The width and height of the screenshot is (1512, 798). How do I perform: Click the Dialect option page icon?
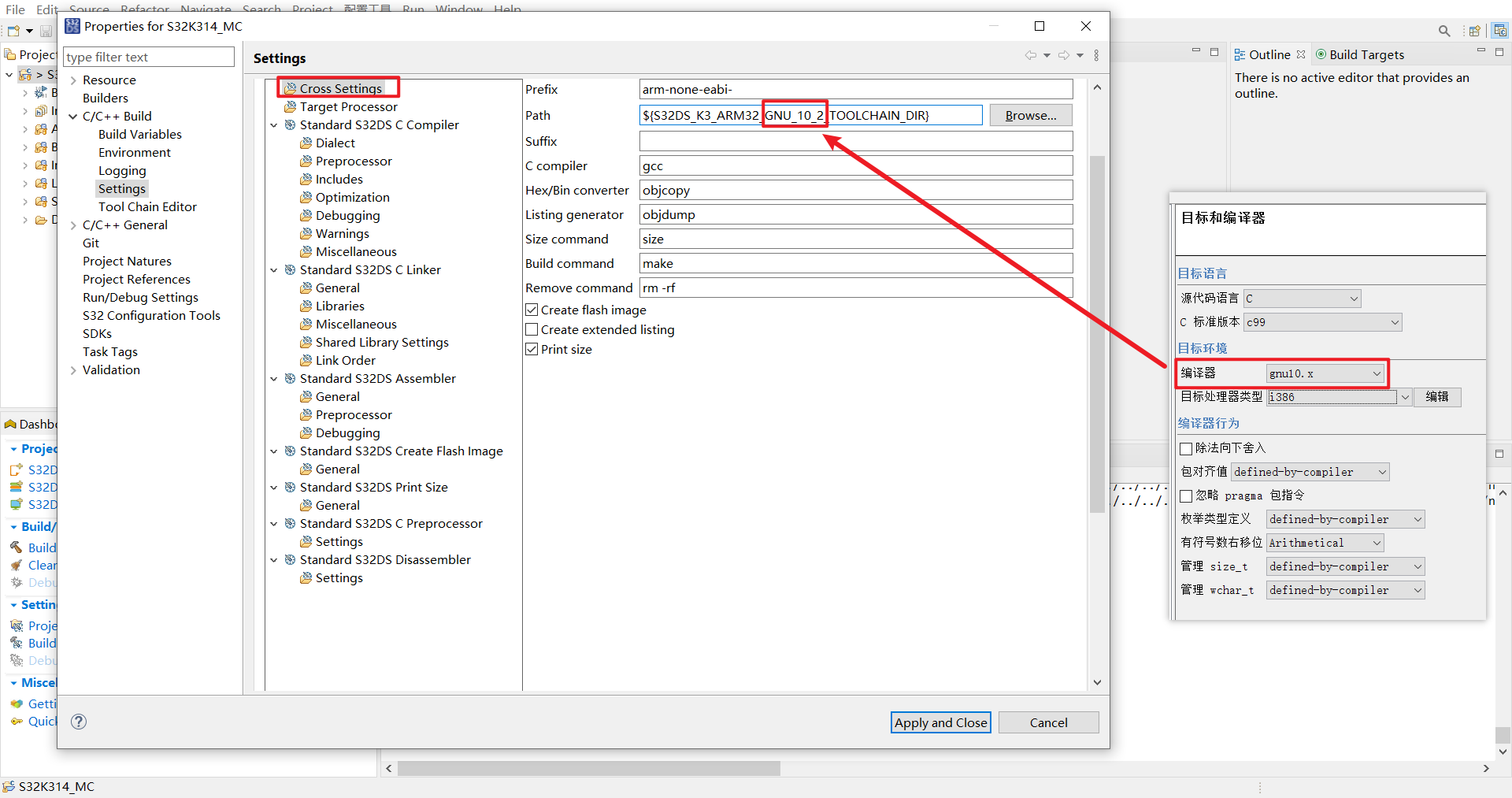(x=306, y=143)
